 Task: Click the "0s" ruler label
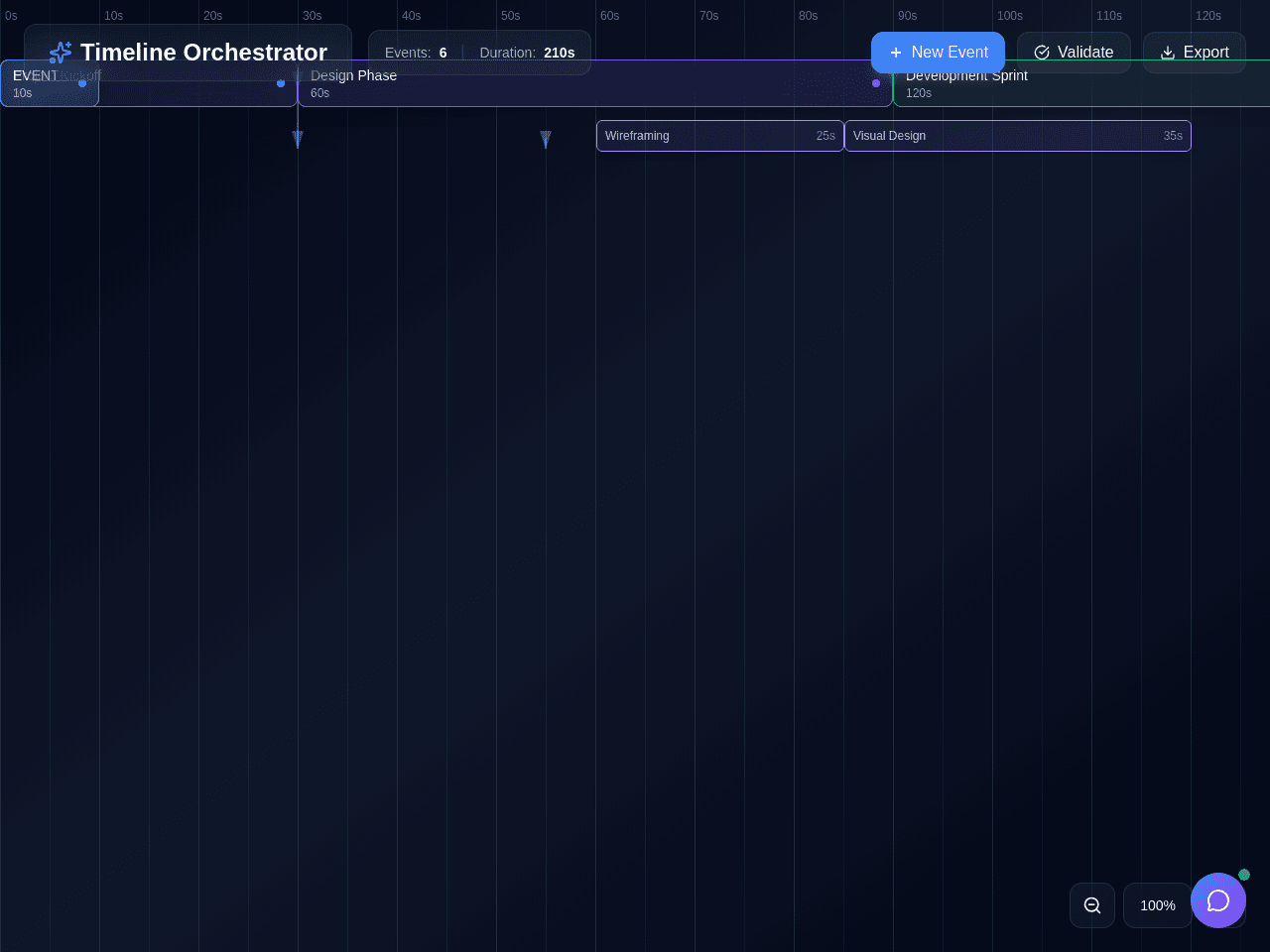click(x=11, y=16)
